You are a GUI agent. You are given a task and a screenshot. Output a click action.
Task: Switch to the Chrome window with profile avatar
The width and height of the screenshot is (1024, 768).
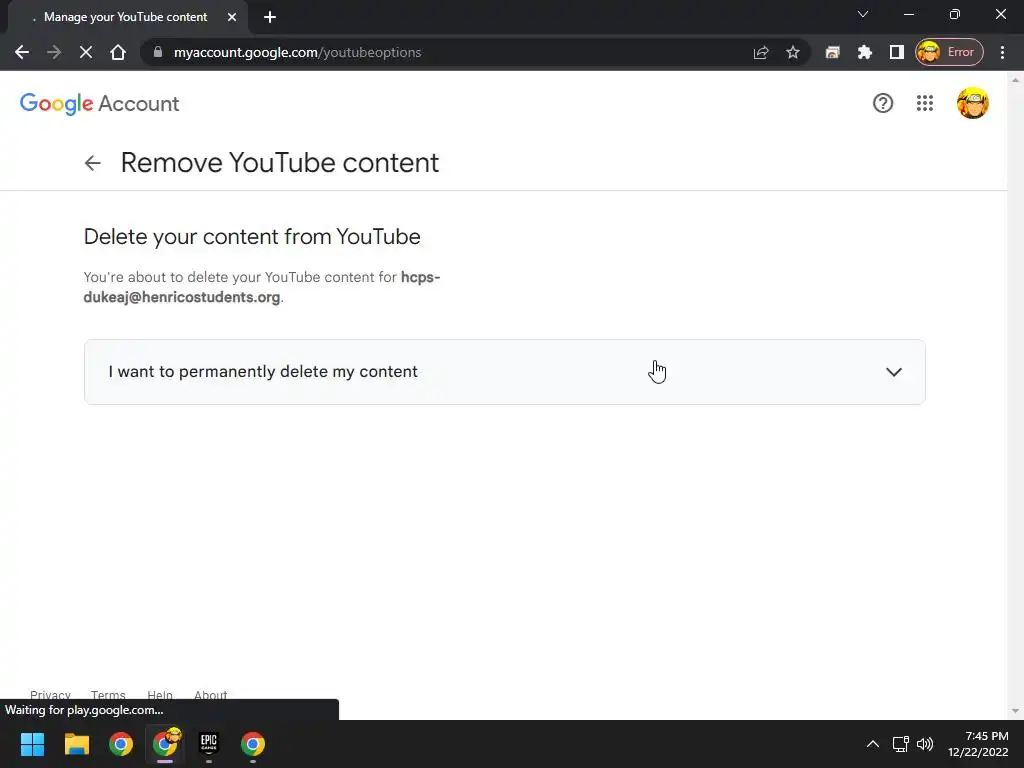(165, 744)
